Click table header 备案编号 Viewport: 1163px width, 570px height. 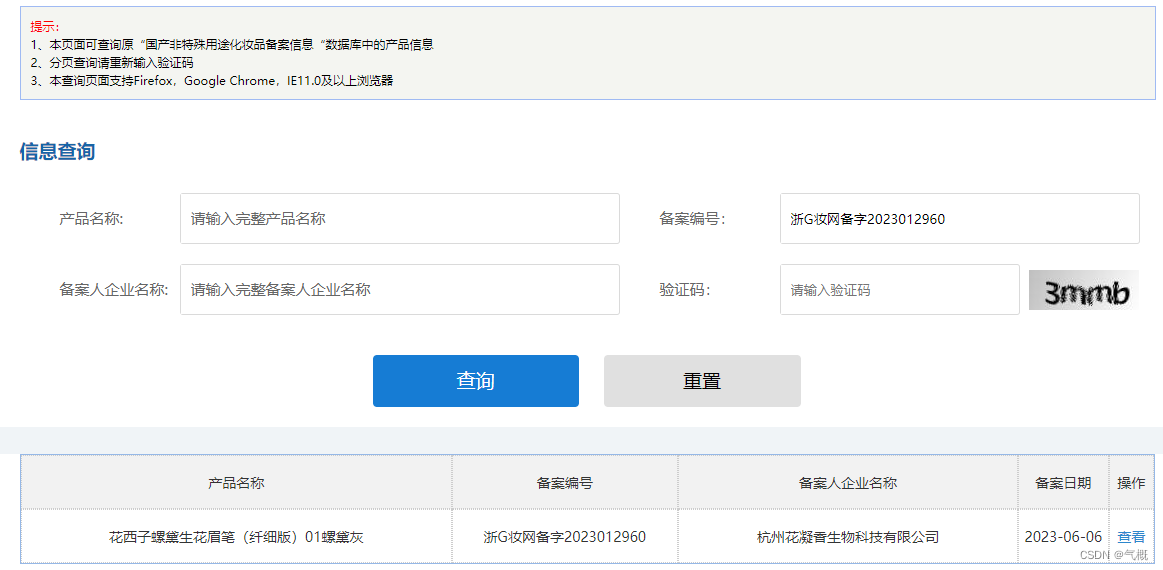564,482
